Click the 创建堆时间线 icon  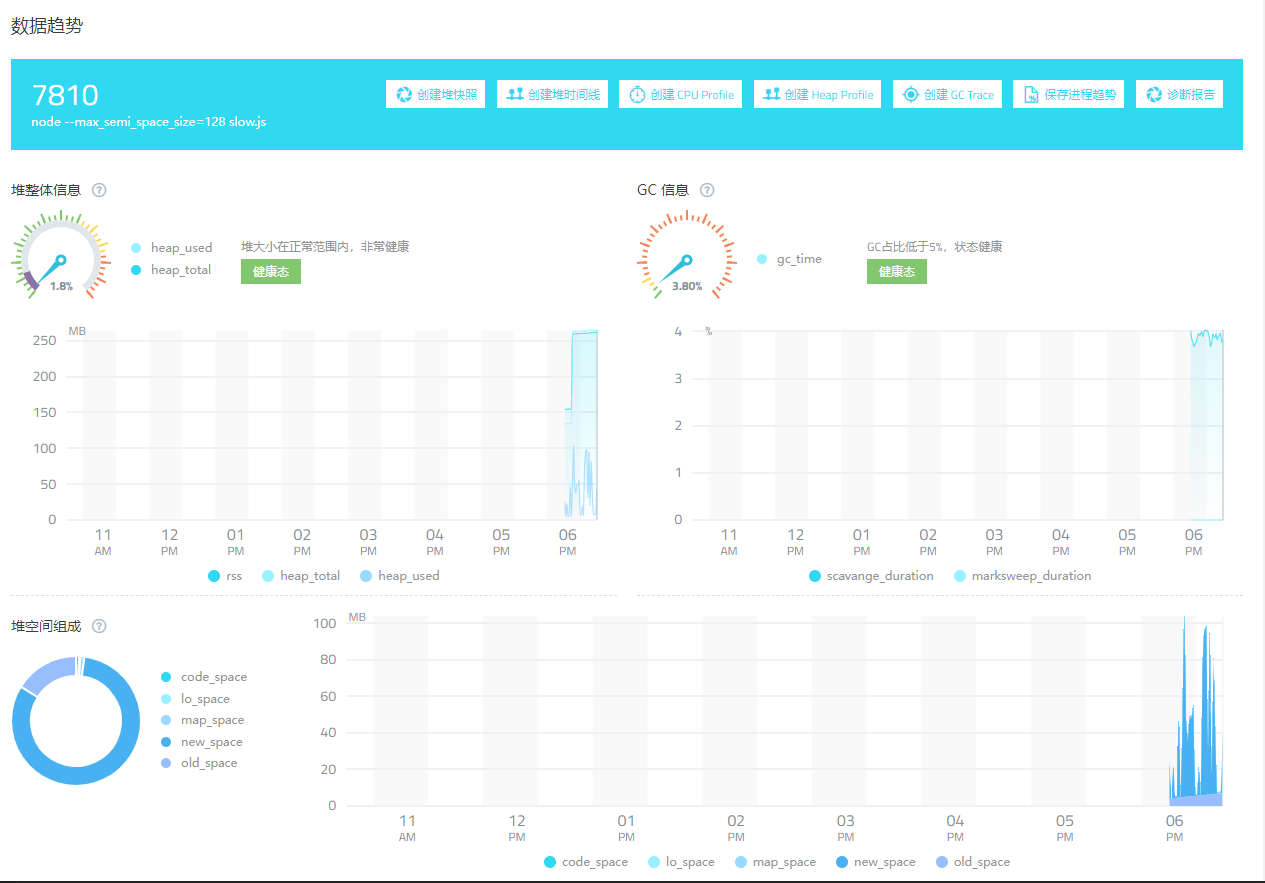pos(515,95)
